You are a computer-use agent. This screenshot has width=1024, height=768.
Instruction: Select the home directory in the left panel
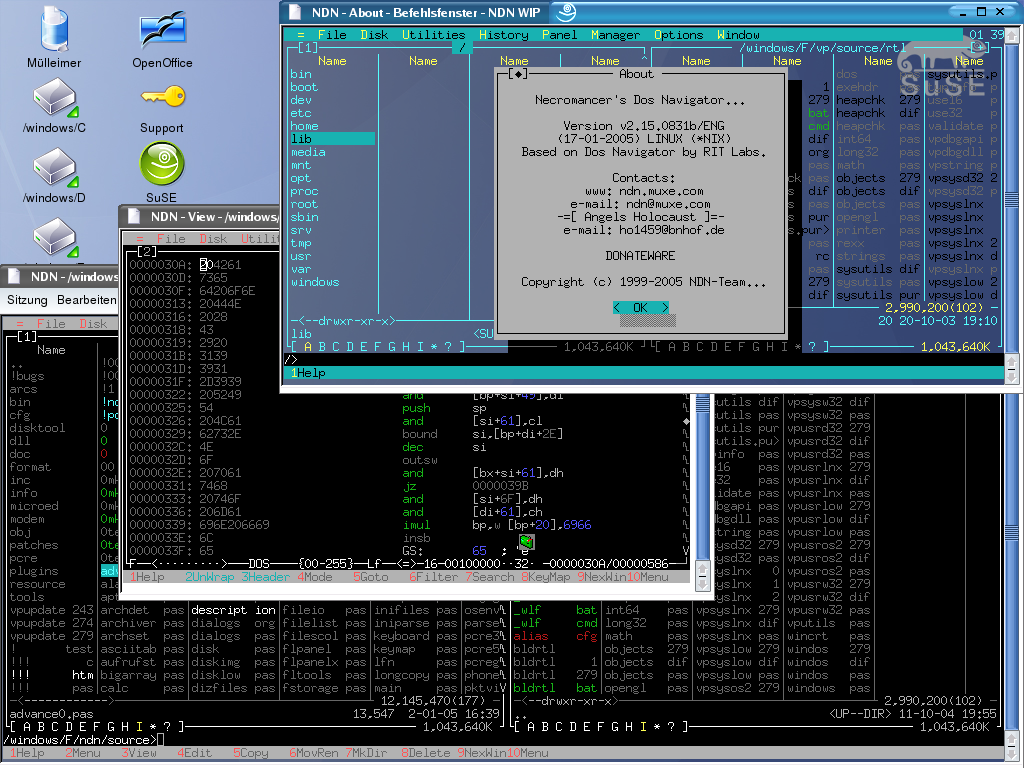click(x=304, y=125)
